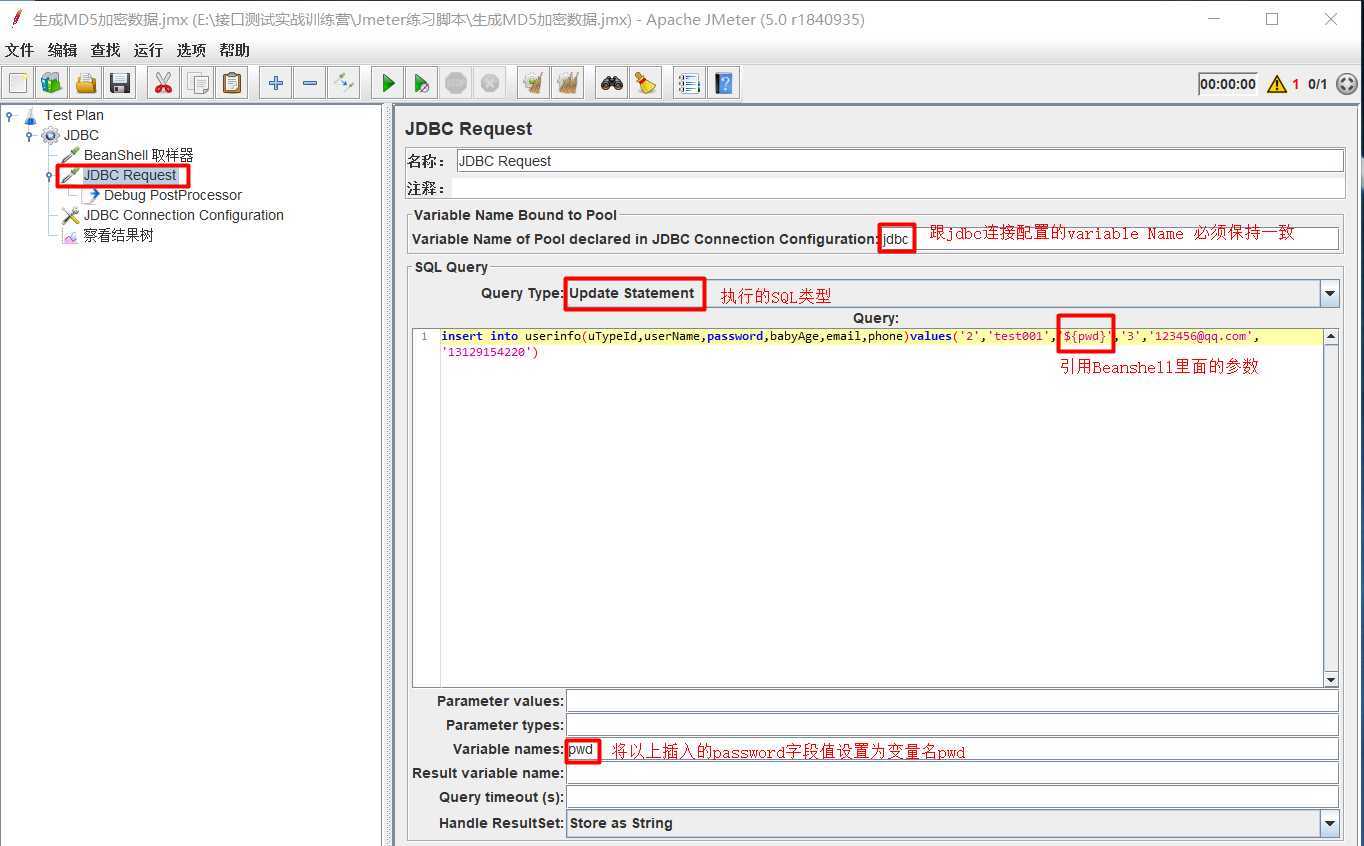Open the Query Type dropdown
Image resolution: width=1364 pixels, height=846 pixels.
click(1329, 294)
